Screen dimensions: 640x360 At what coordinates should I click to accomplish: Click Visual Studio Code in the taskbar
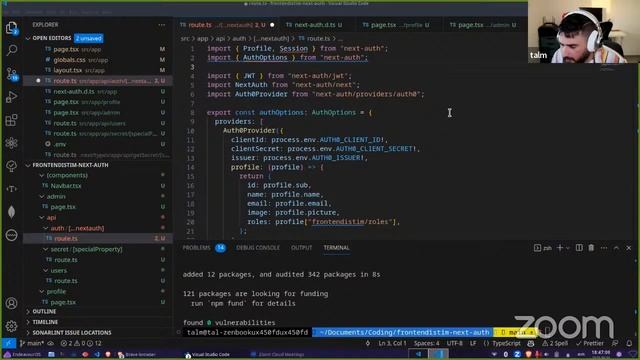pos(207,354)
